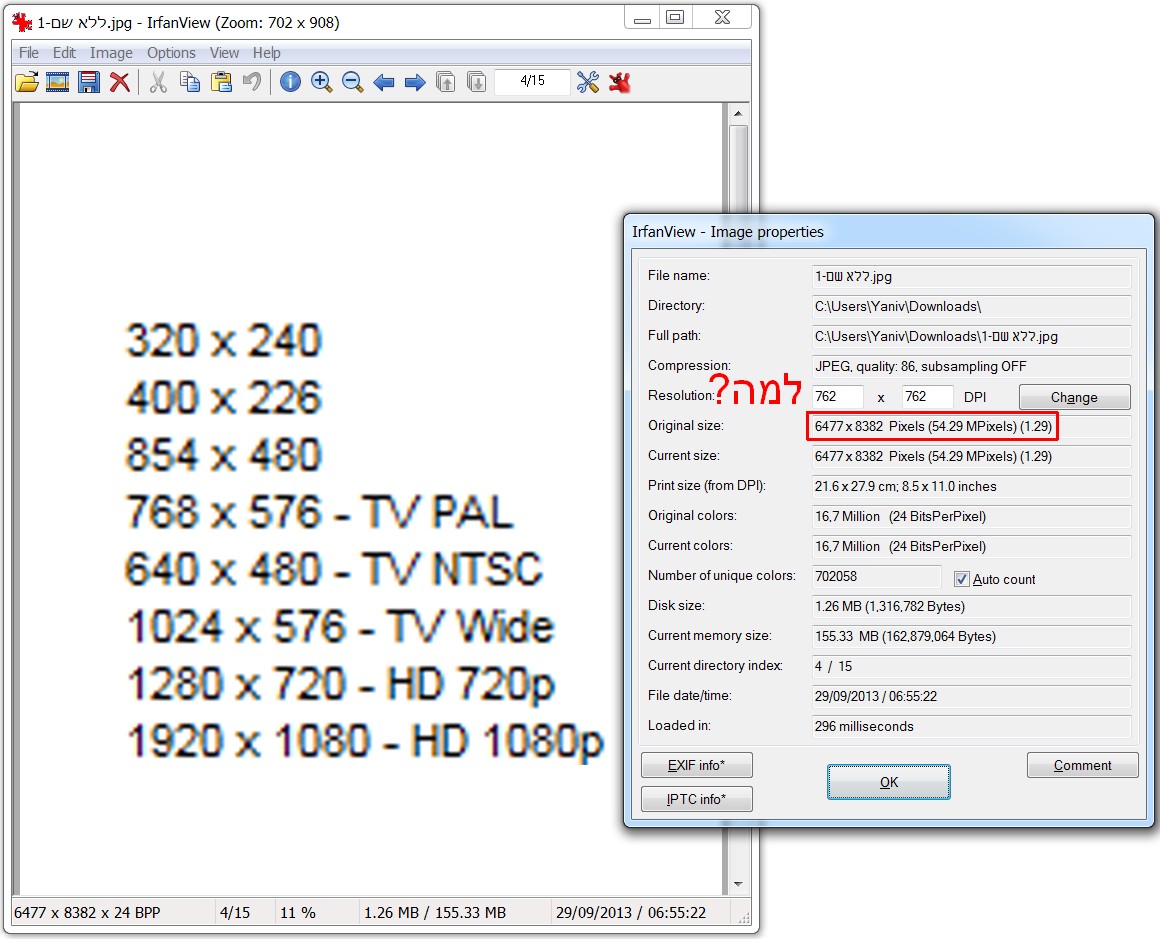Open the File menu
This screenshot has width=1160, height=939.
tap(29, 53)
